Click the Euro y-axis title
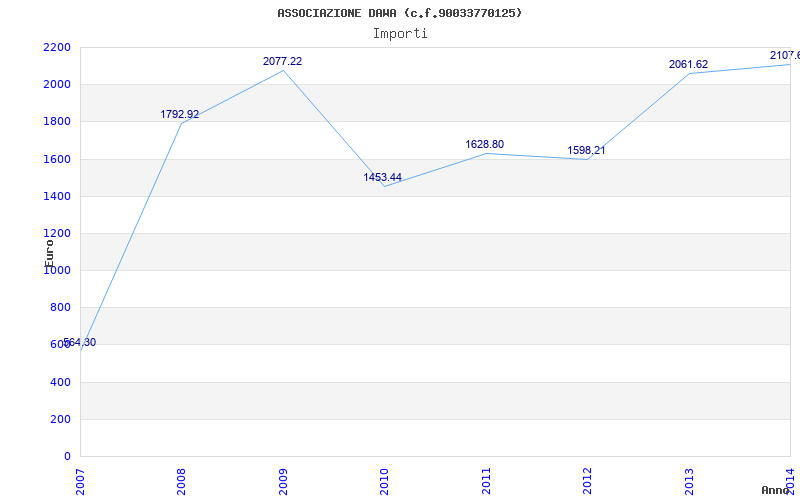This screenshot has height=500, width=800. click(49, 253)
